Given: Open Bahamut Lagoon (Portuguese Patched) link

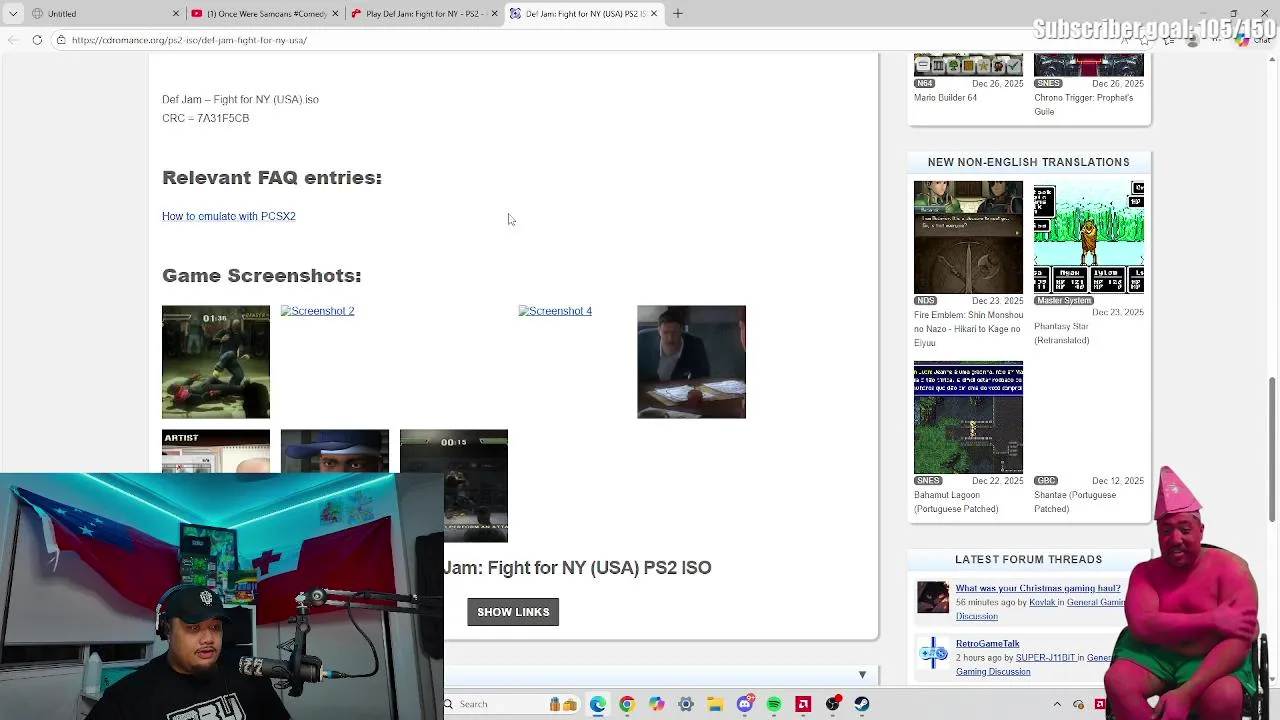Looking at the screenshot, I should [x=956, y=502].
